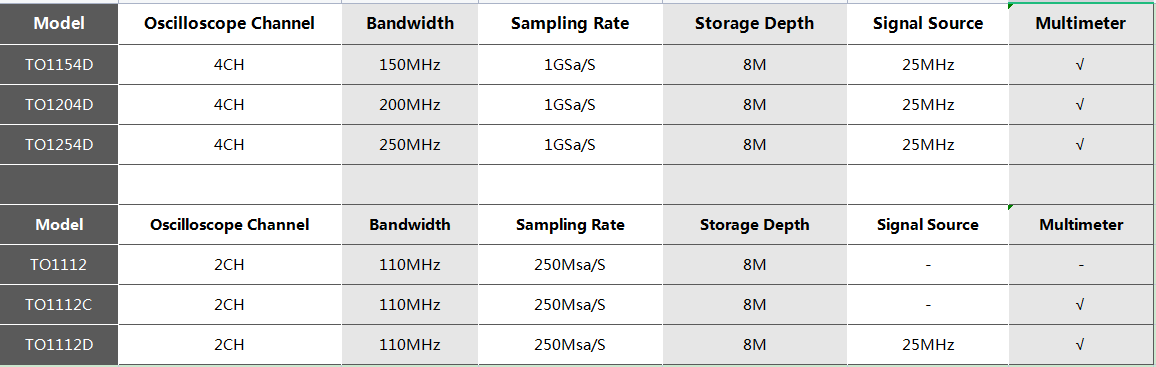Select the second Signal Source header cell
The width and height of the screenshot is (1156, 367).
928,225
